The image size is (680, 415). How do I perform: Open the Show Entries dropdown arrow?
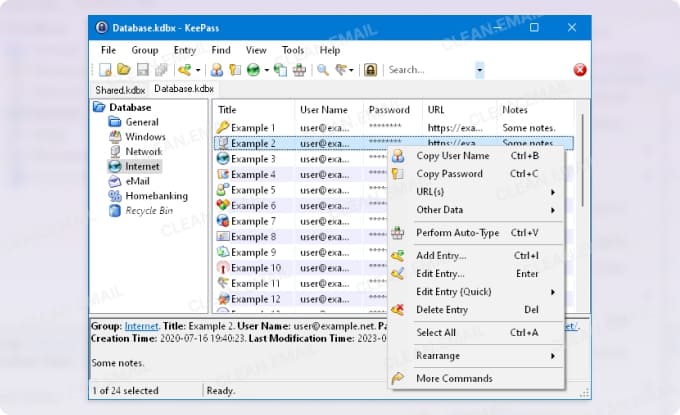click(x=351, y=70)
